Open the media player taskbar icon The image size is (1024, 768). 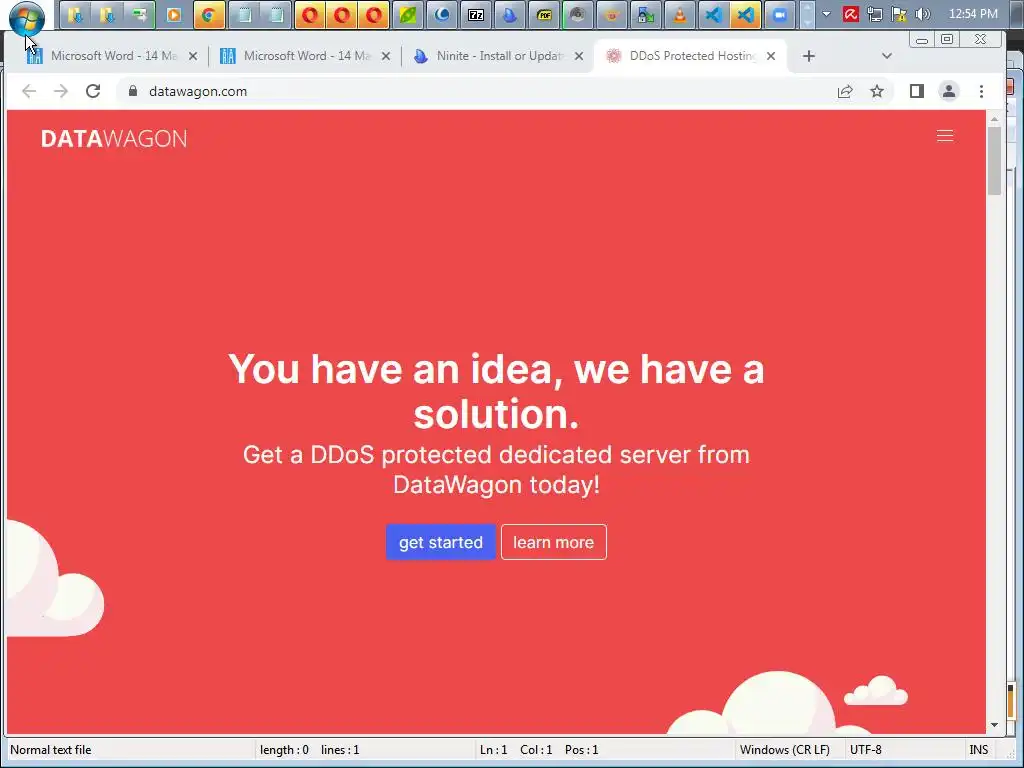click(174, 15)
